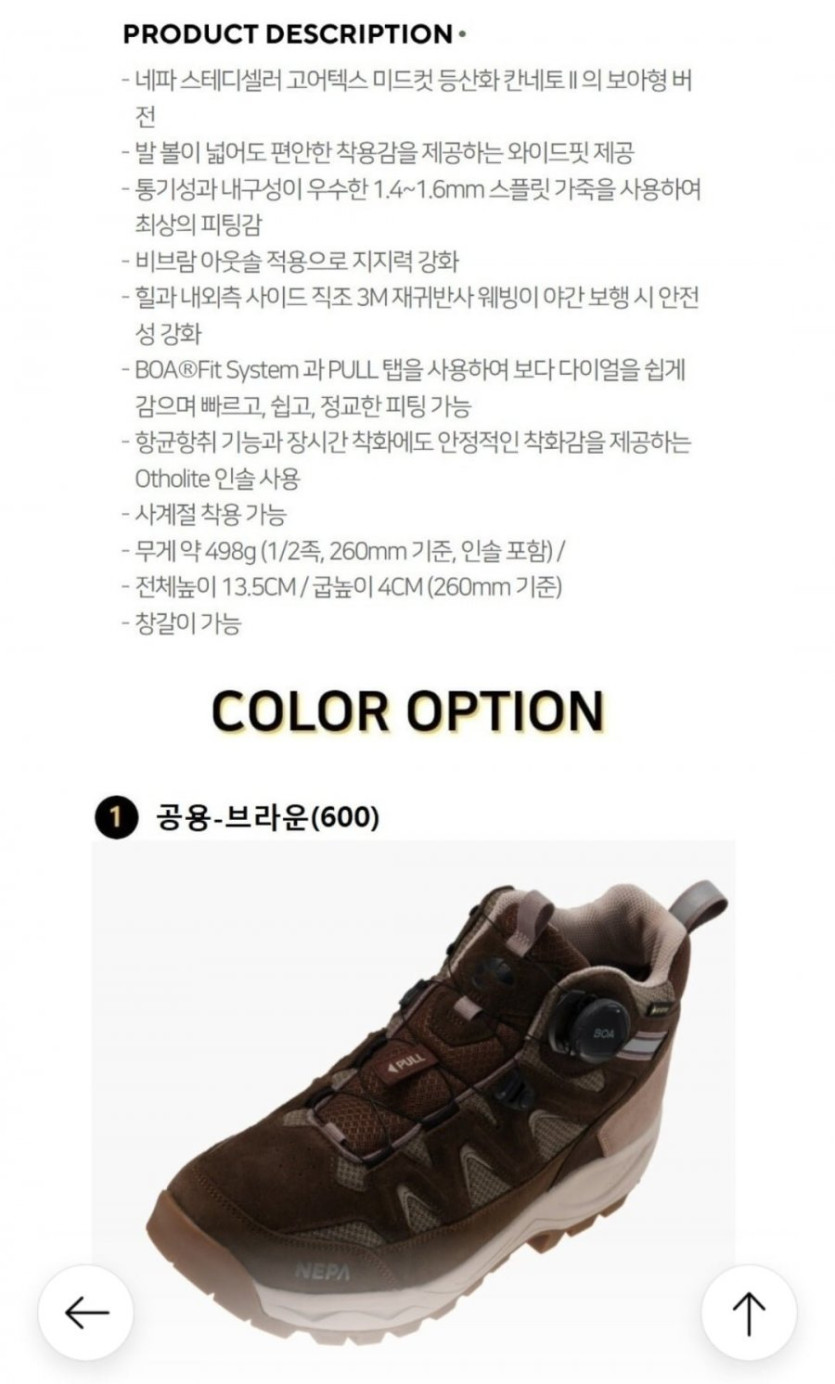Click the number 1 color badge
Screen dimensions: 835x1384
pos(115,819)
